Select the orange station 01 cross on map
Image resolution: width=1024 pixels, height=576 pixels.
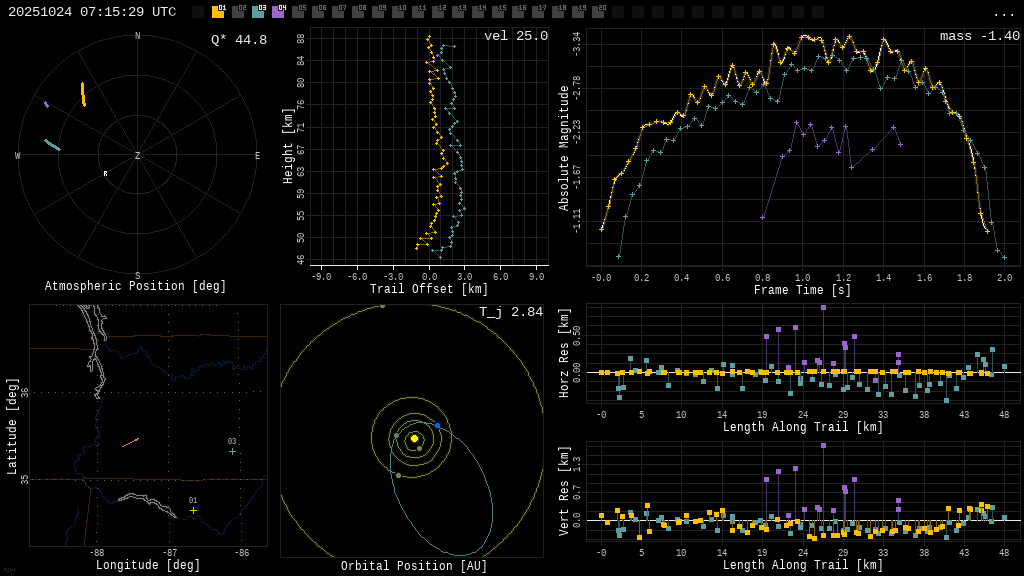[193, 510]
